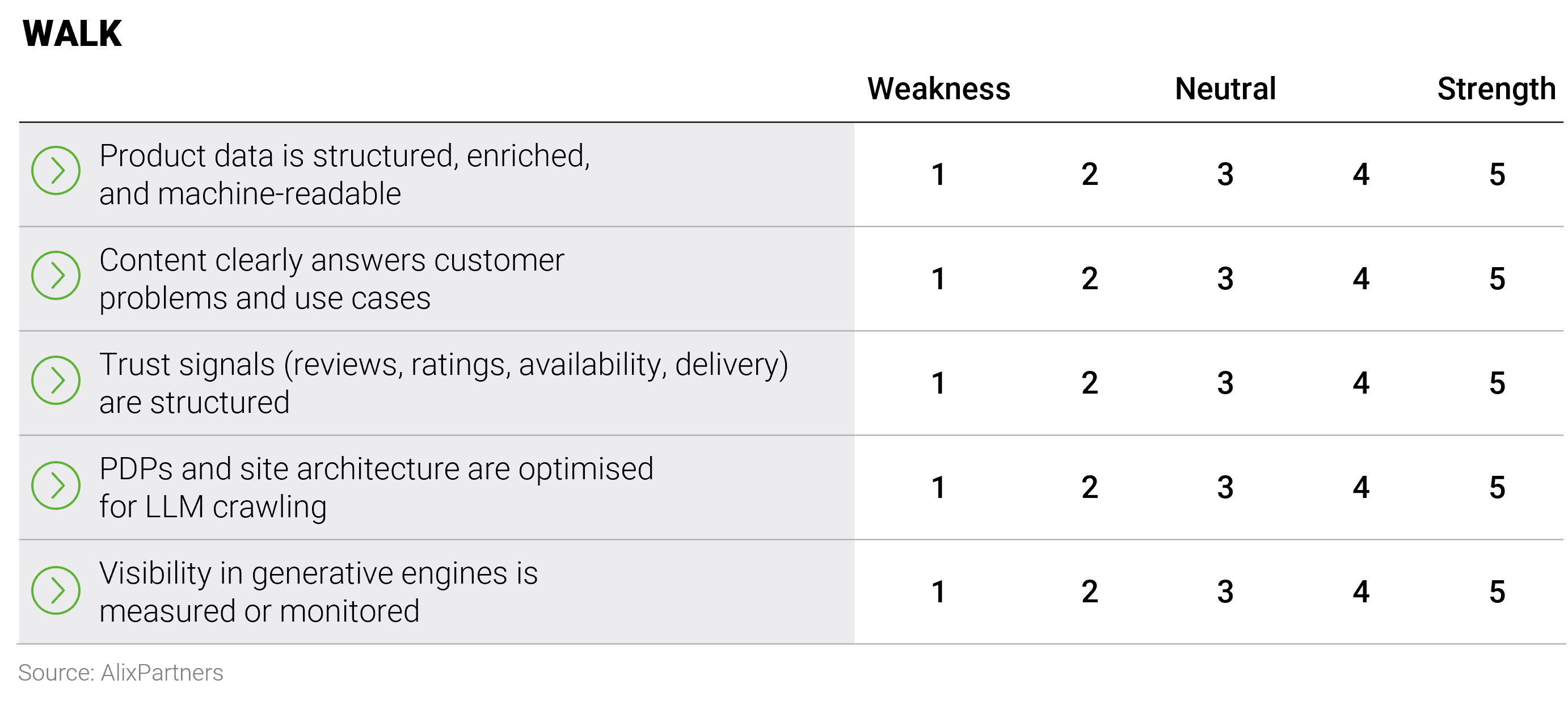Click the Strength column header

tap(1496, 89)
